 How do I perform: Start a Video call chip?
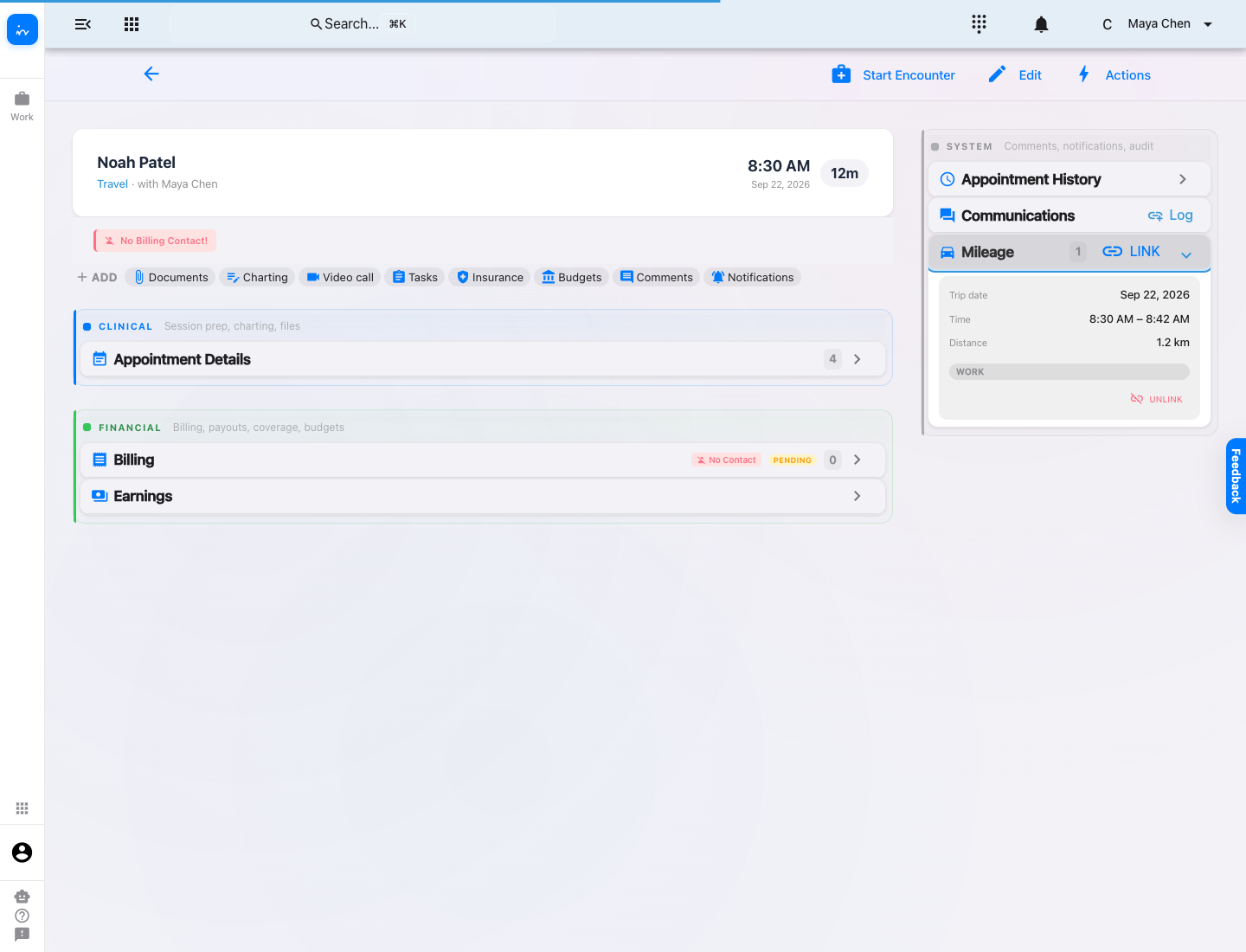click(340, 277)
